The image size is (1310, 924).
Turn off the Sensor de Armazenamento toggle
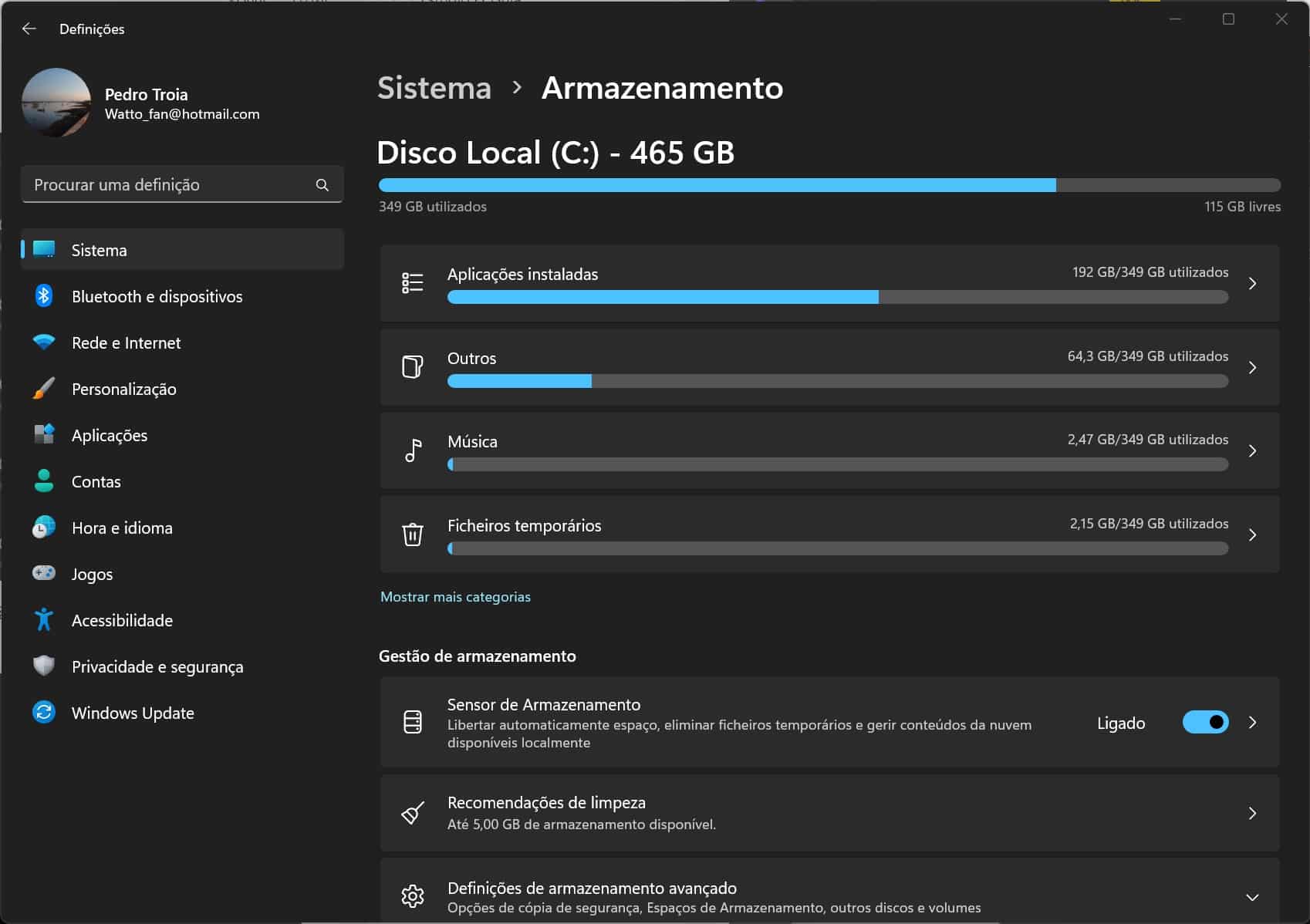[1205, 723]
